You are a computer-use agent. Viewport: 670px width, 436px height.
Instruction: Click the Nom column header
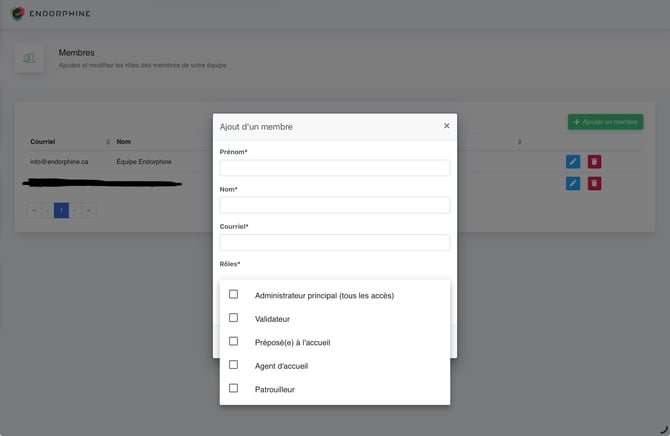[123, 141]
